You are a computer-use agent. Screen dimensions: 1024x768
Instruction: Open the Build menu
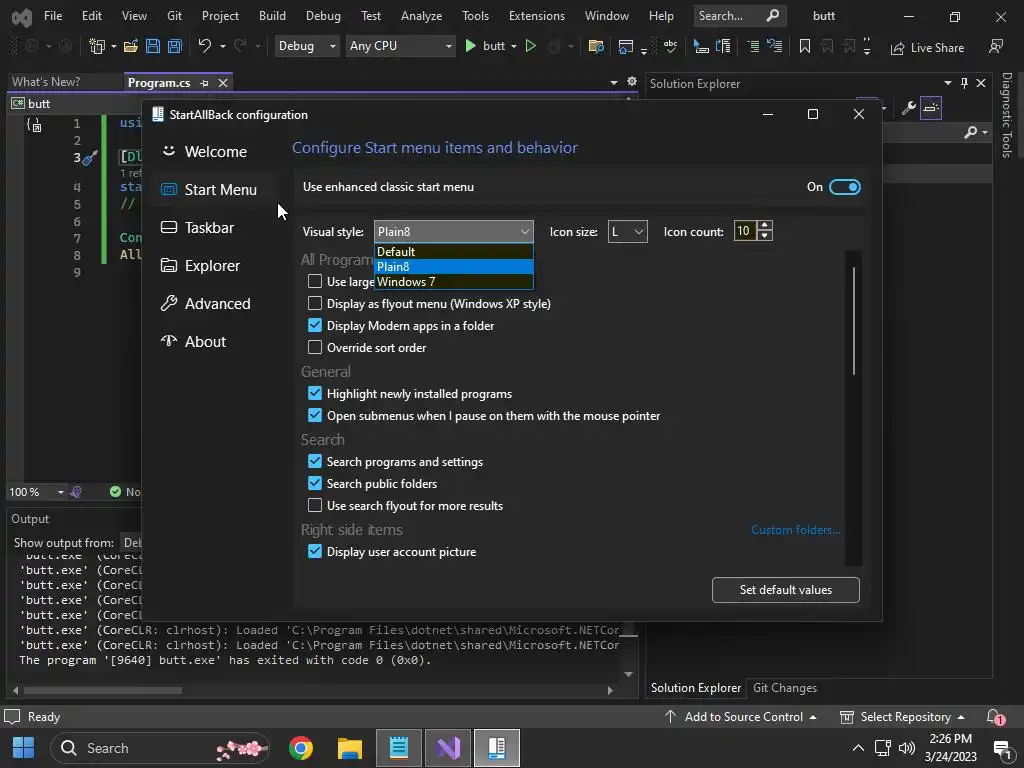tap(272, 16)
